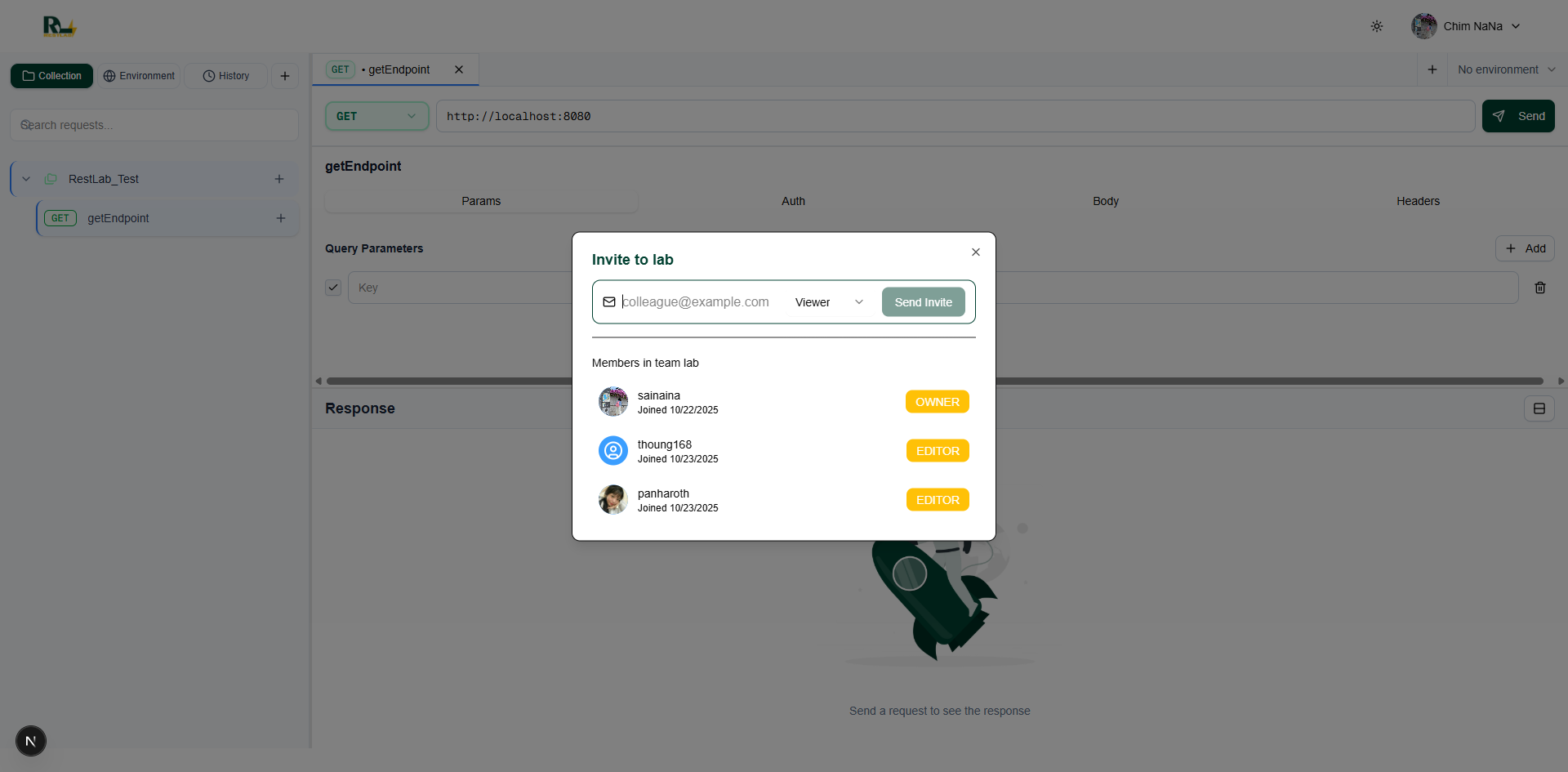
Task: Add item to RestLab_Test collection plus
Action: point(279,179)
